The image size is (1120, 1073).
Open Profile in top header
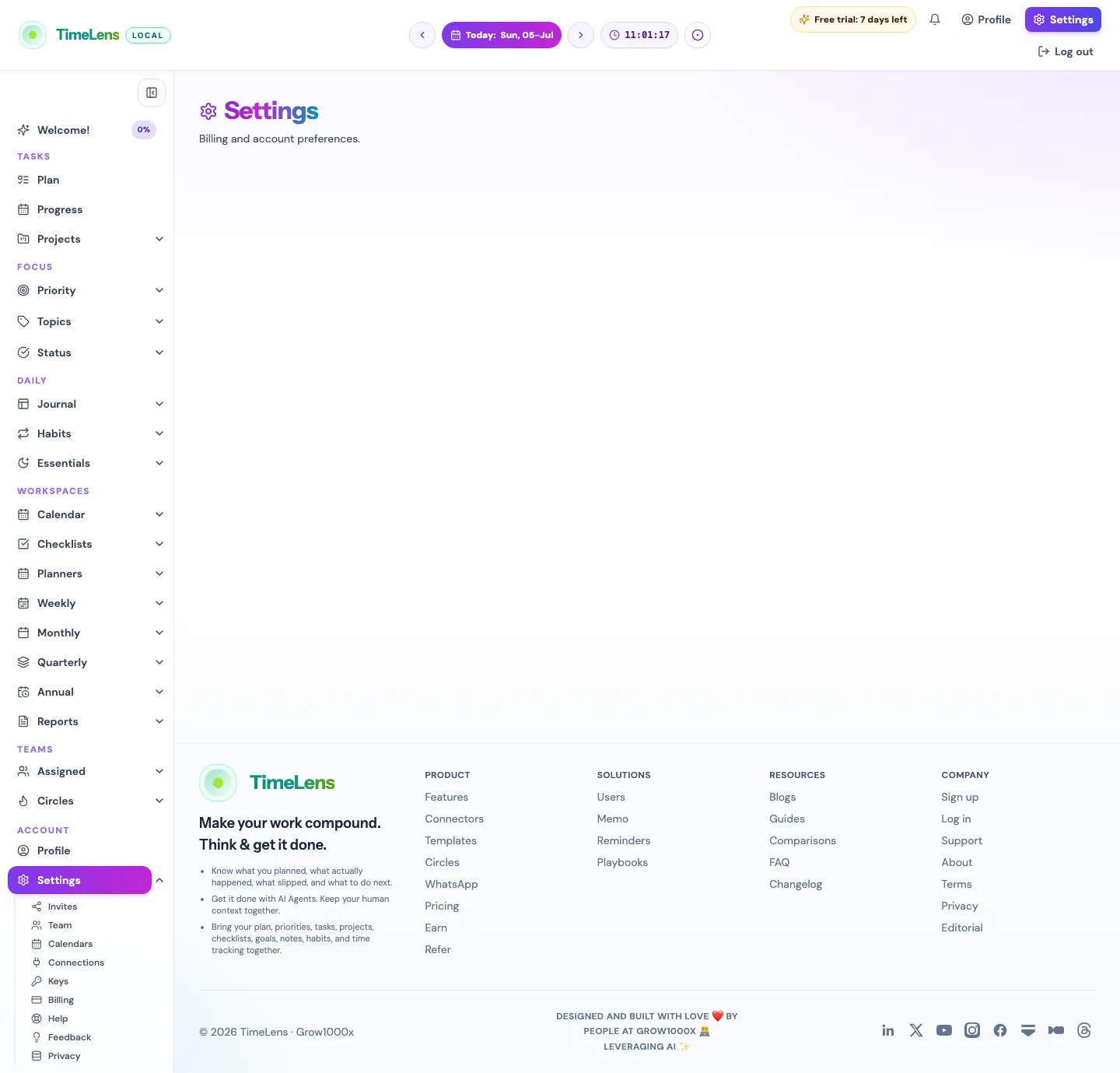point(986,19)
